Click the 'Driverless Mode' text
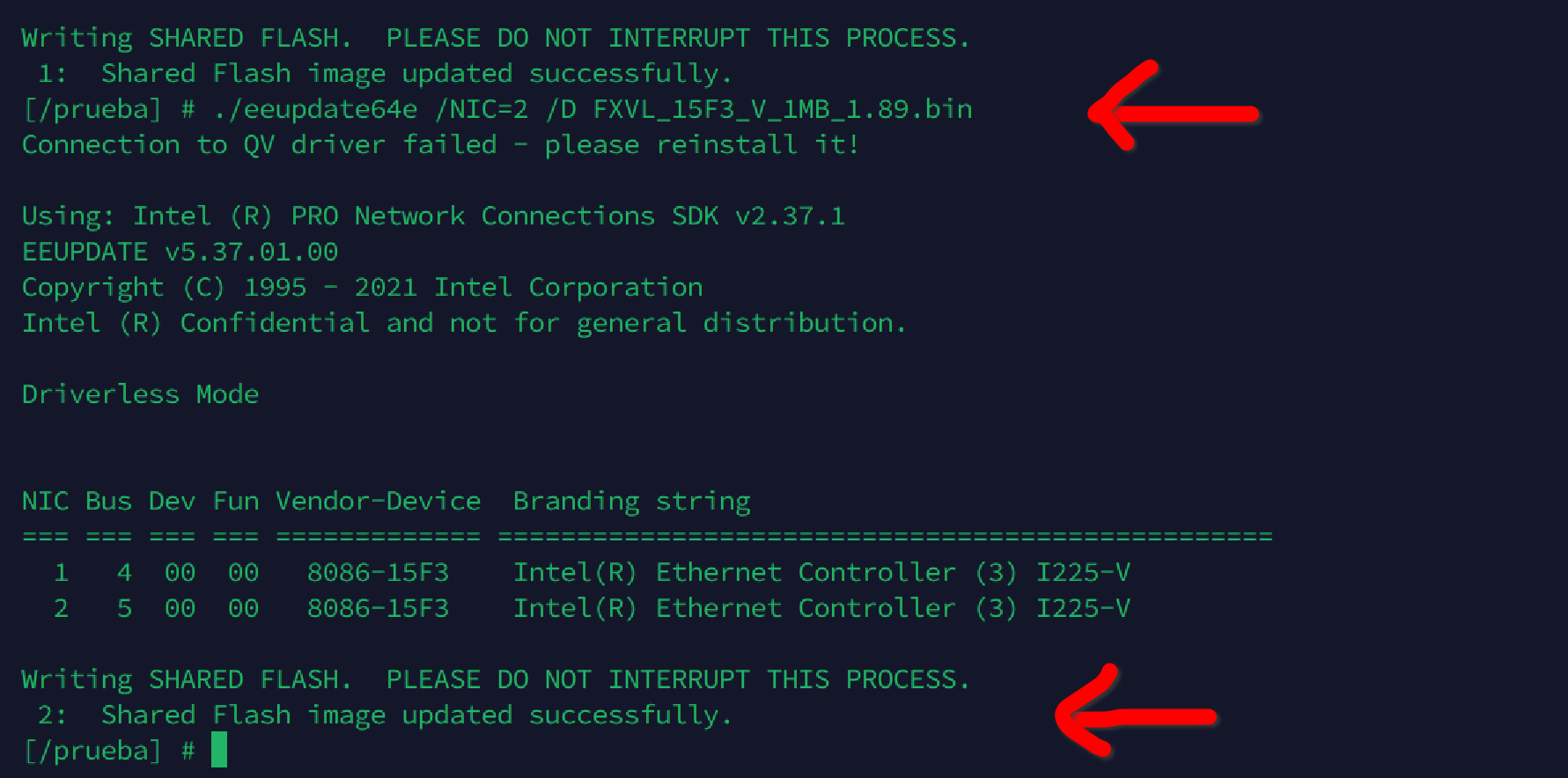The width and height of the screenshot is (1568, 778). 140,394
